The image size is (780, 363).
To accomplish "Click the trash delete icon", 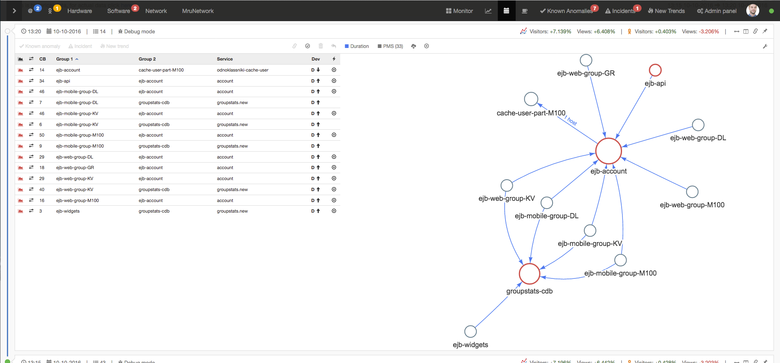I will [x=321, y=46].
